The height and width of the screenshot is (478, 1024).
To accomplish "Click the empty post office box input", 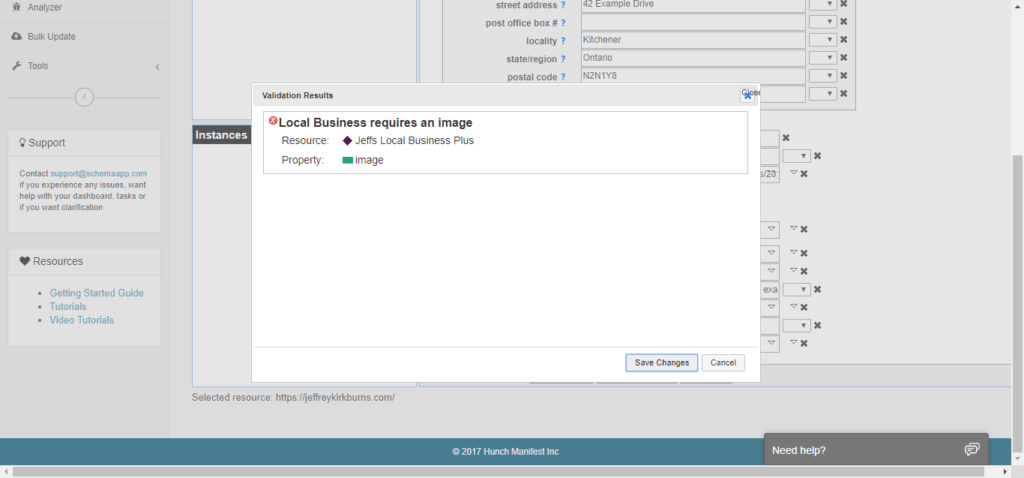I will (x=693, y=22).
